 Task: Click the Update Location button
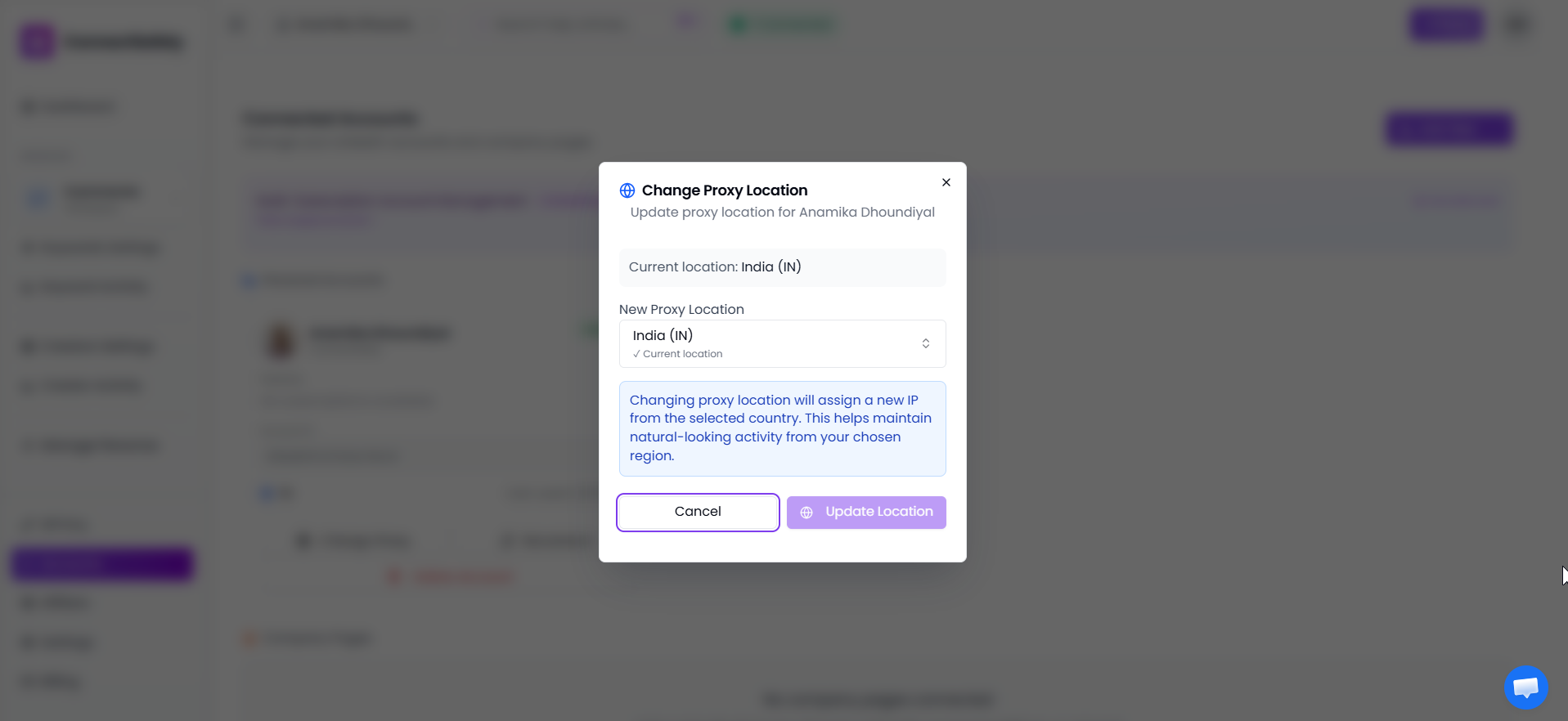[866, 512]
